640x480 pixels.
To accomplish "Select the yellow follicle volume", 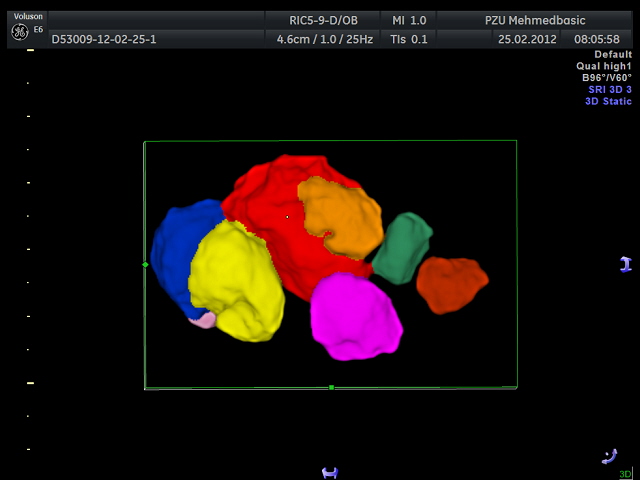I will pyautogui.click(x=236, y=282).
